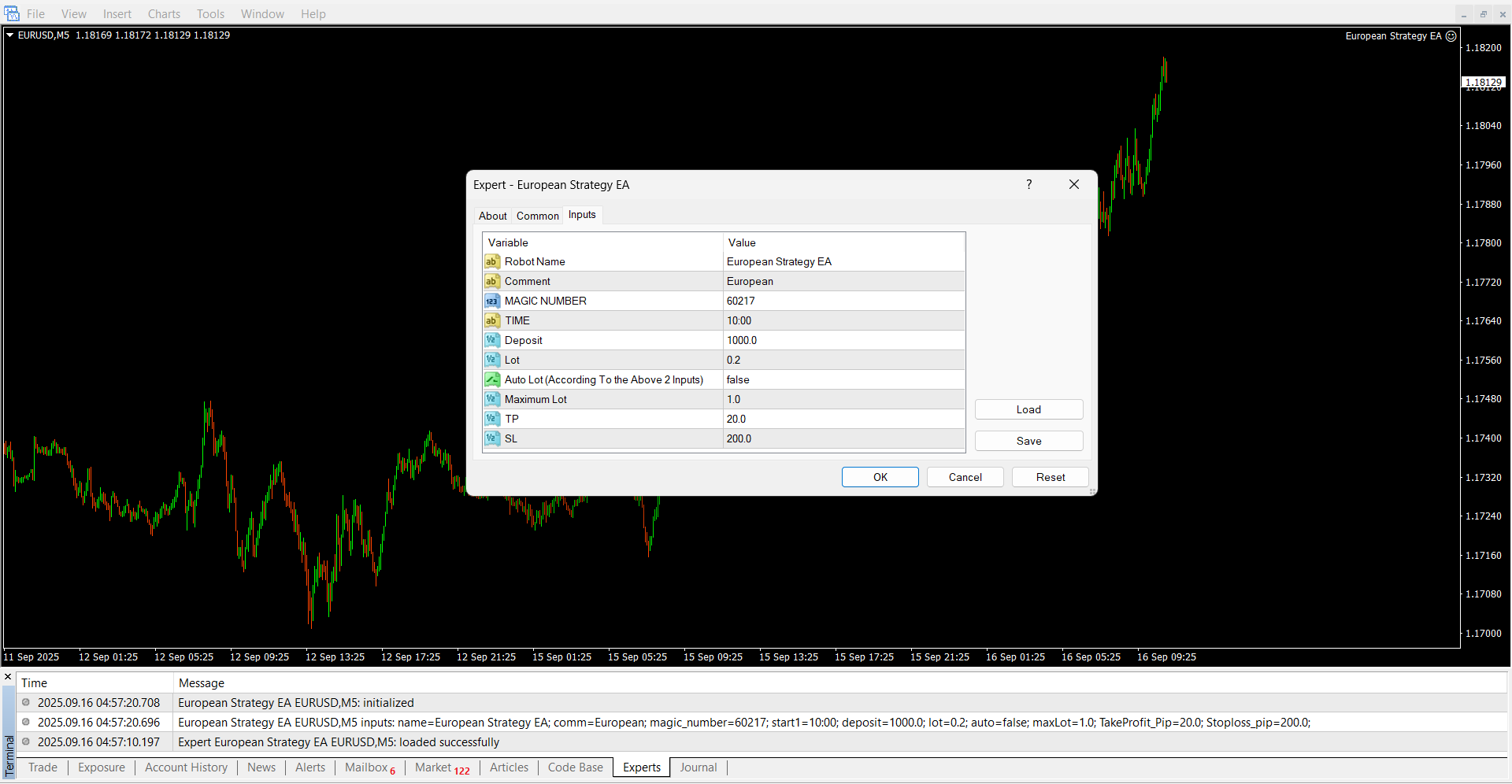The image size is (1512, 784).
Task: Open the Journal tab in the Terminal
Action: (x=698, y=767)
